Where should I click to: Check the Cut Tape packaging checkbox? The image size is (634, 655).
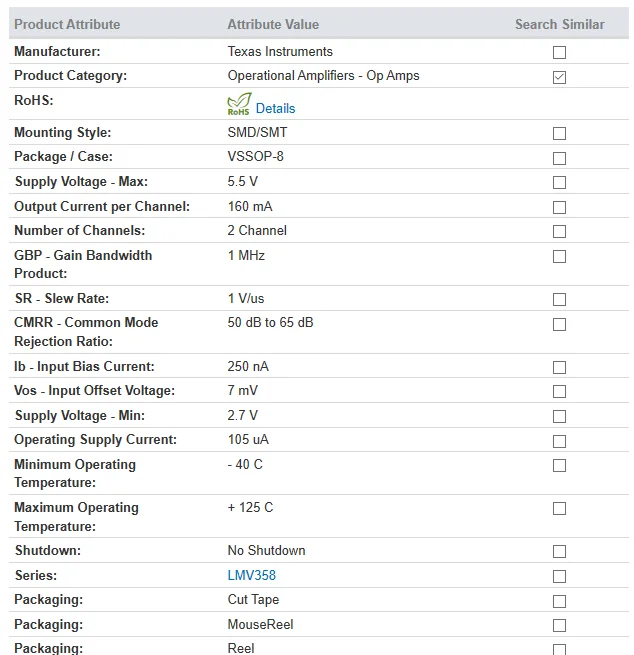tap(559, 602)
